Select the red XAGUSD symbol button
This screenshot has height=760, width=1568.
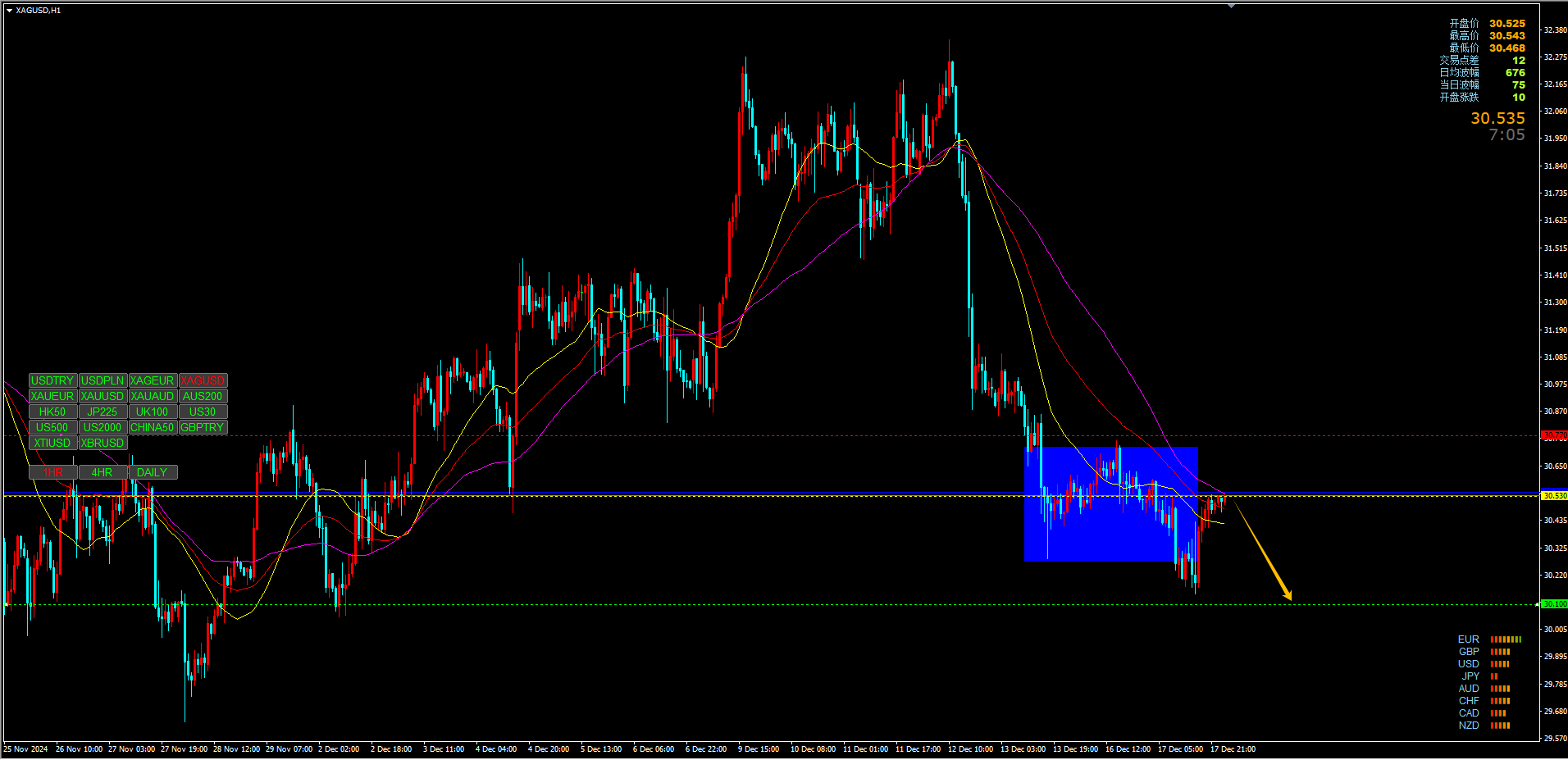(203, 380)
